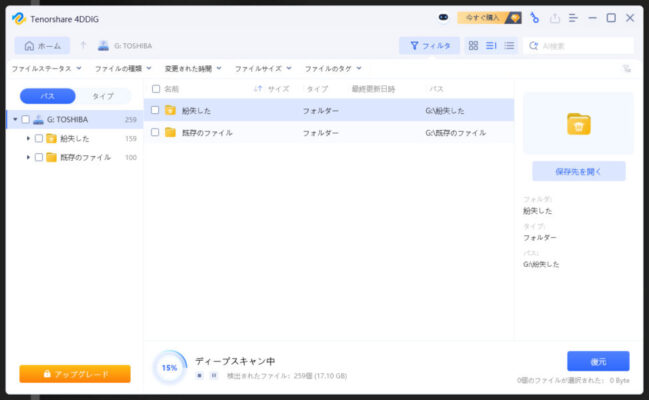The height and width of the screenshot is (400, 649).
Task: Stop the deep scan
Action: pos(200,375)
